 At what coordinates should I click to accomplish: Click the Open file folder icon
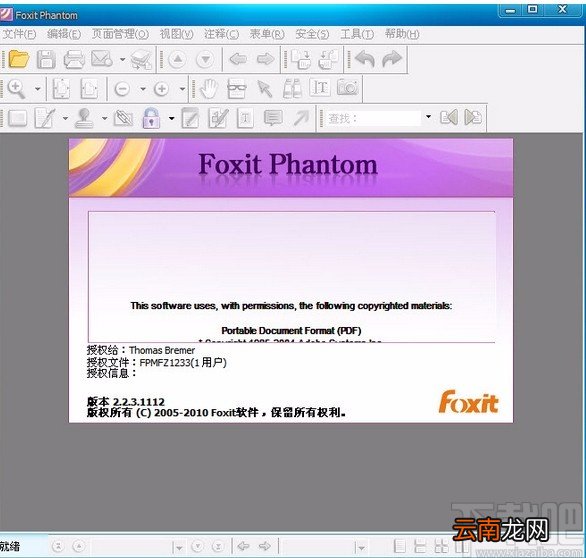pos(19,59)
